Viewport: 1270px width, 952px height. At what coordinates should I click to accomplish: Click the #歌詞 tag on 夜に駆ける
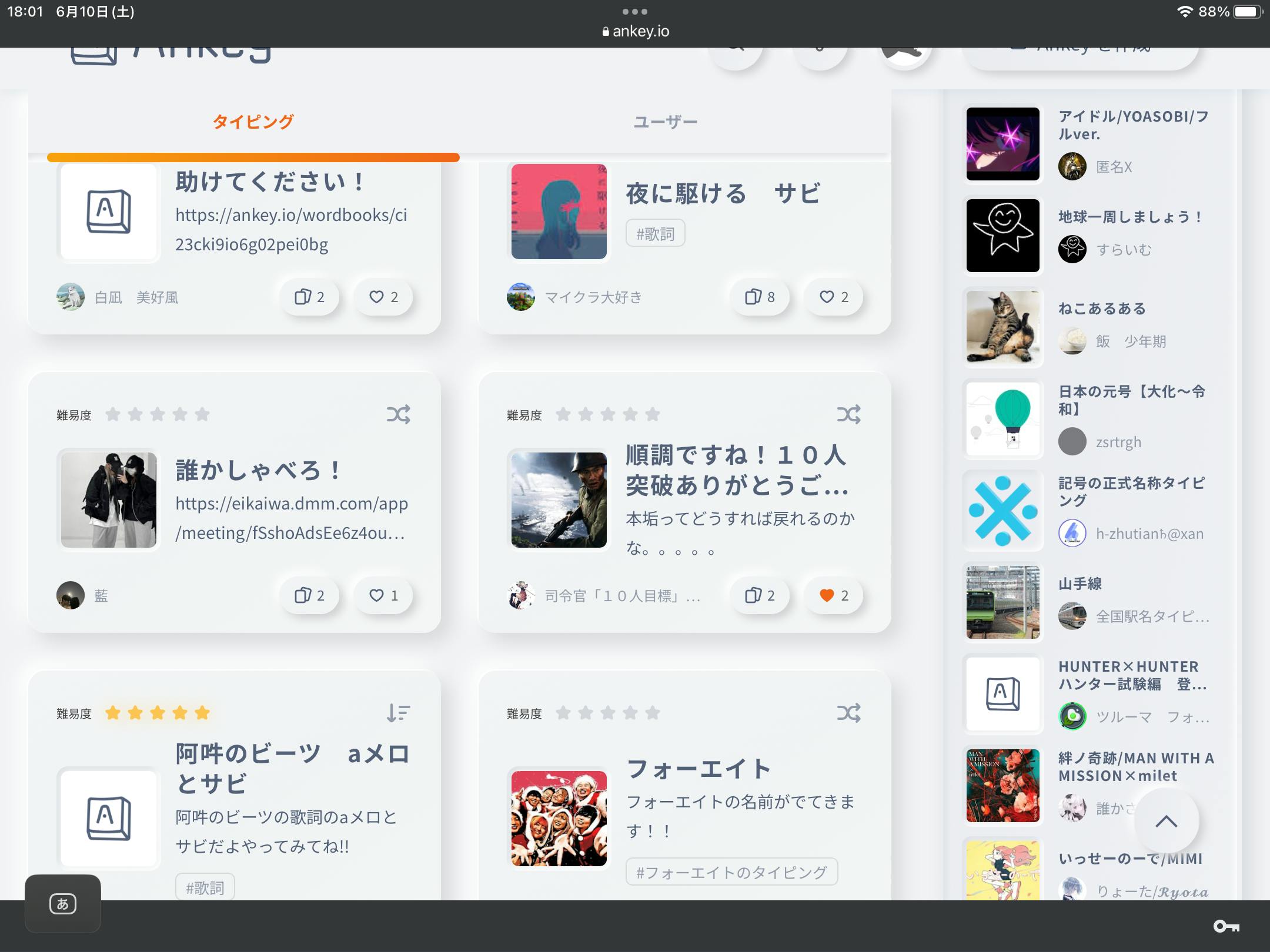(655, 233)
